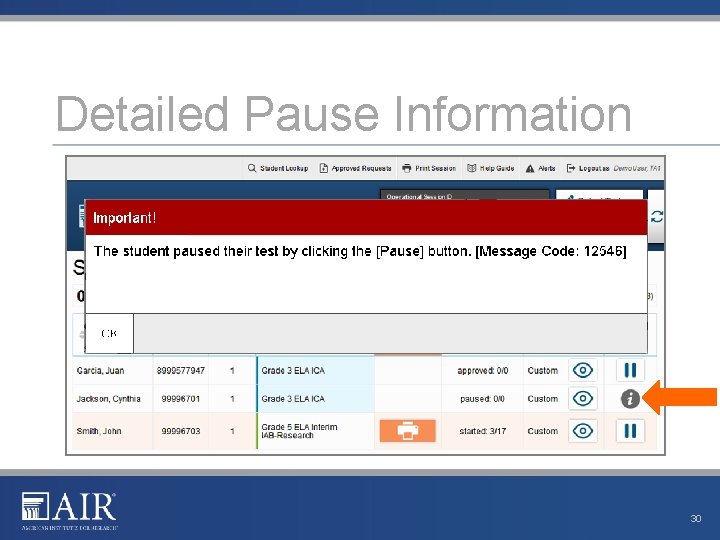Click status approved: 0/0

(x=483, y=371)
